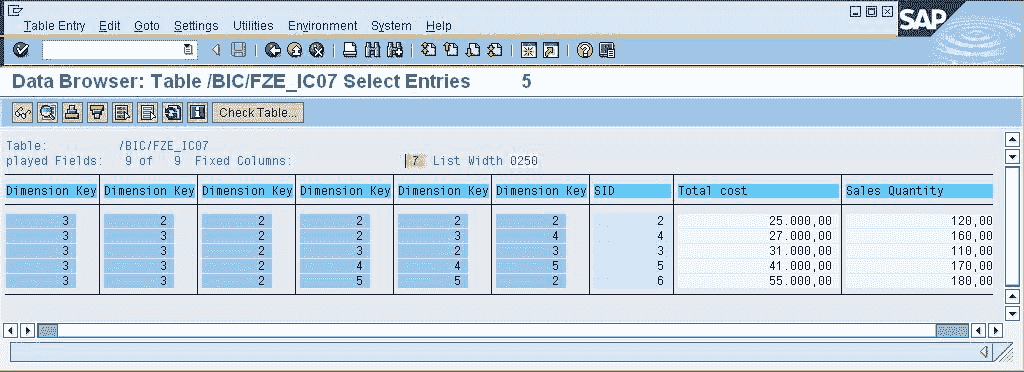This screenshot has width=1024, height=372.
Task: Click the green Back arrow icon
Action: [272, 50]
